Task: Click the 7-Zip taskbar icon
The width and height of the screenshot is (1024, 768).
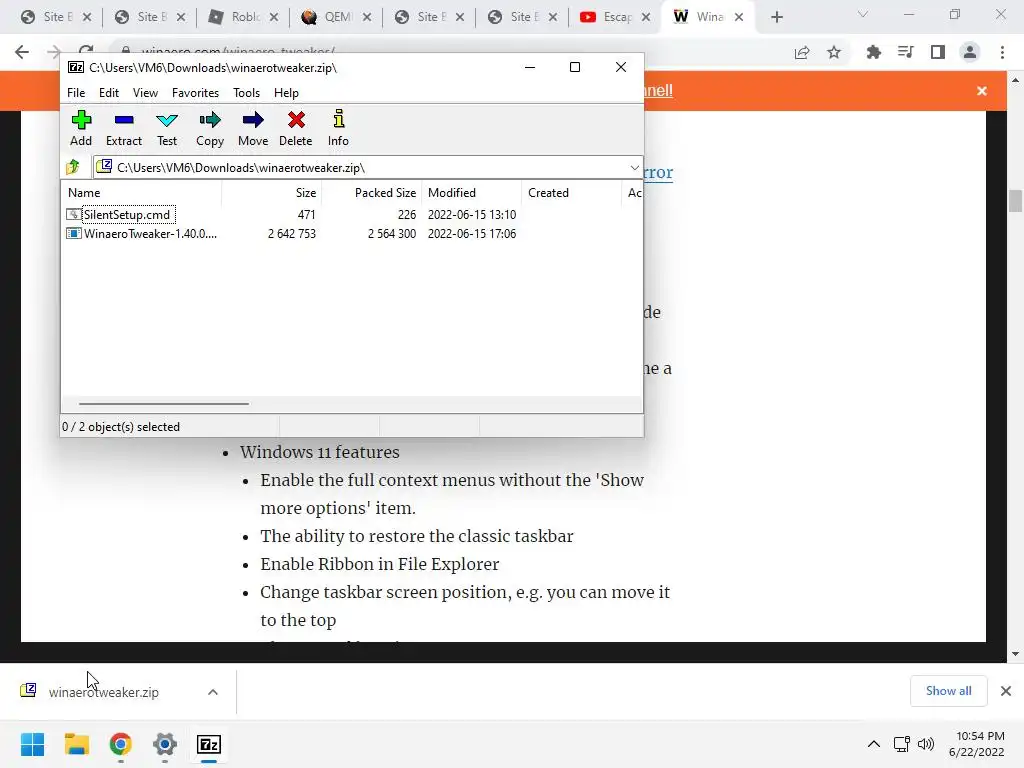Action: click(209, 744)
